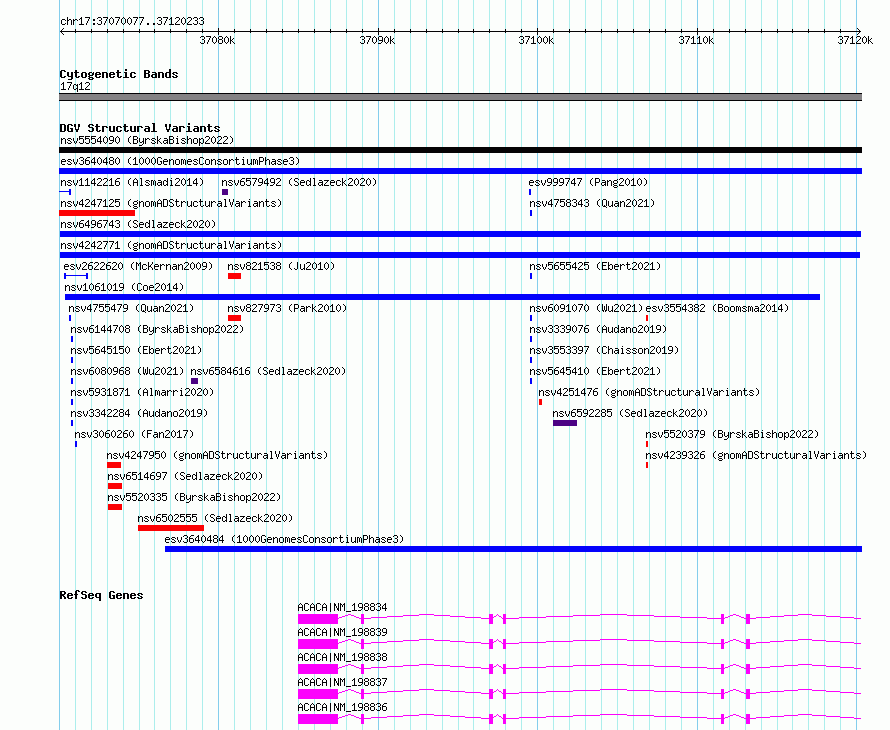890x730 pixels.
Task: Click the 37120k ruler tick label
Action: (855, 40)
